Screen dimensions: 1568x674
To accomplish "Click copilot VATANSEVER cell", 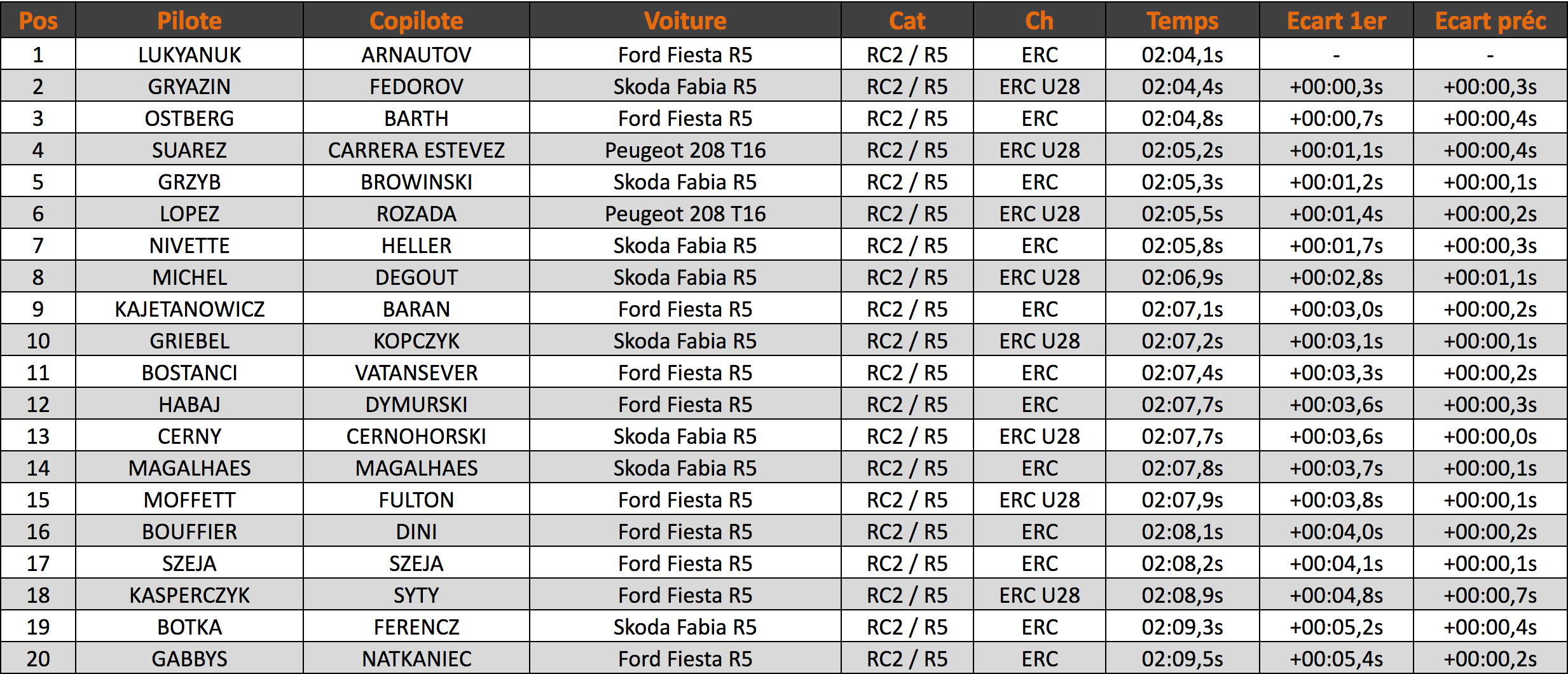I will pyautogui.click(x=416, y=373).
